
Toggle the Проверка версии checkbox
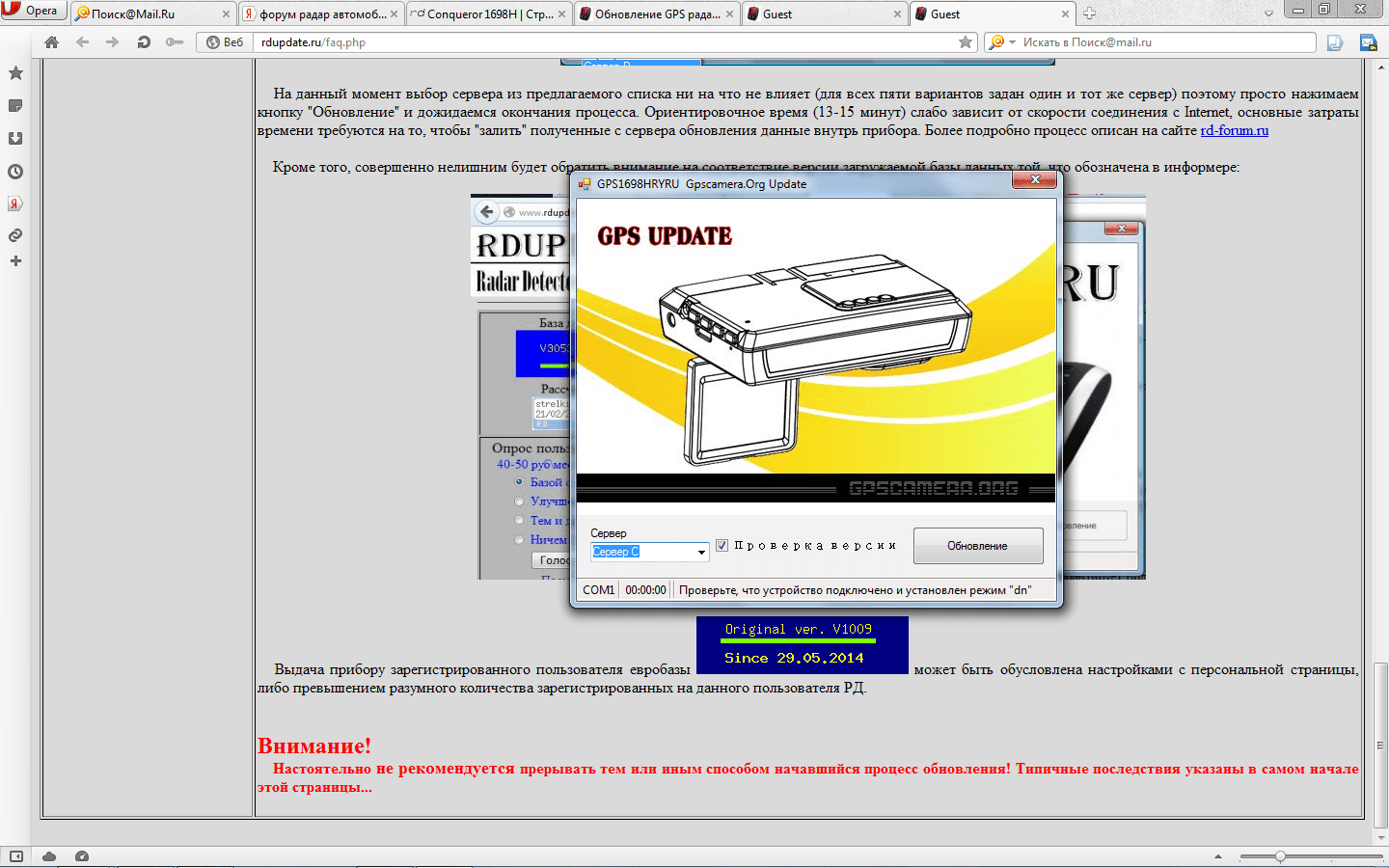[x=722, y=546]
